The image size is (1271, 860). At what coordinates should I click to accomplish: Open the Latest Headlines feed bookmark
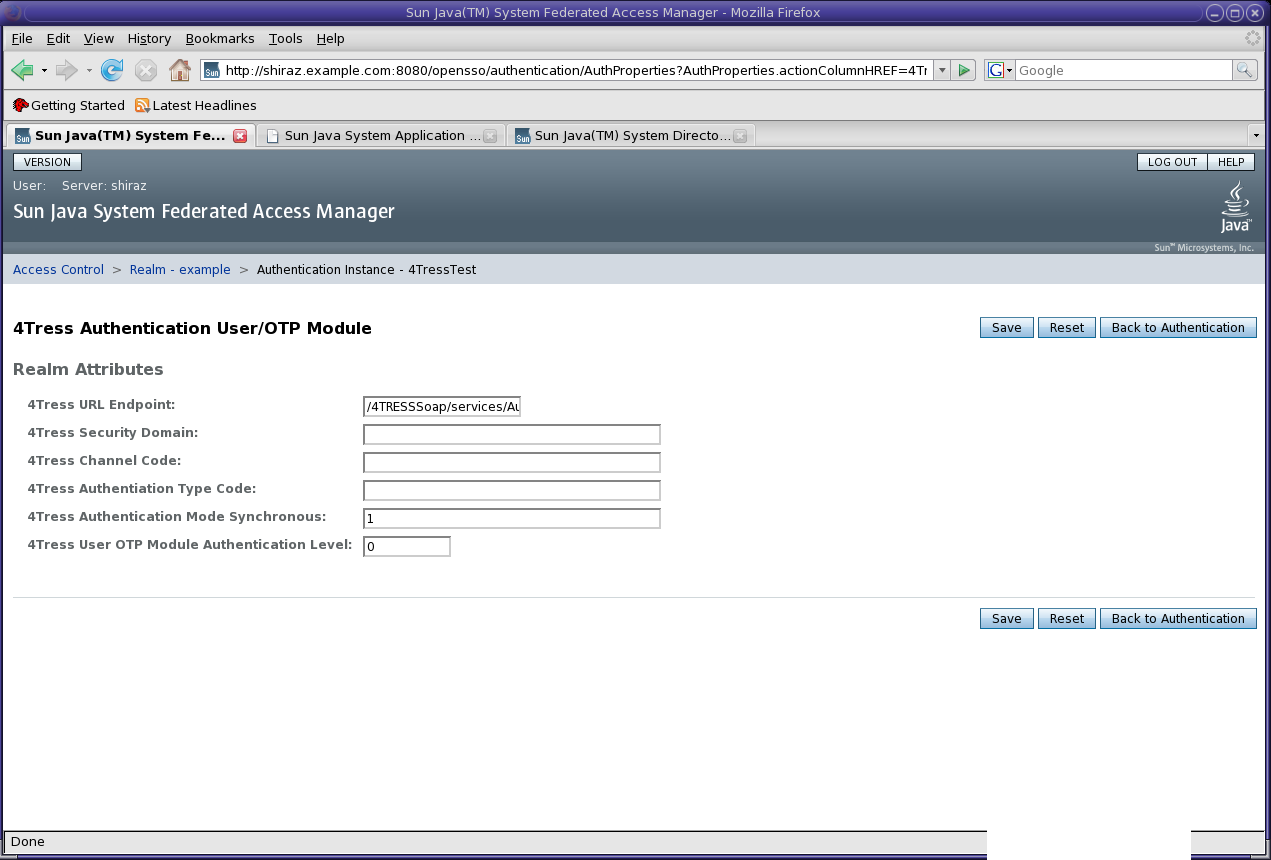(x=196, y=105)
